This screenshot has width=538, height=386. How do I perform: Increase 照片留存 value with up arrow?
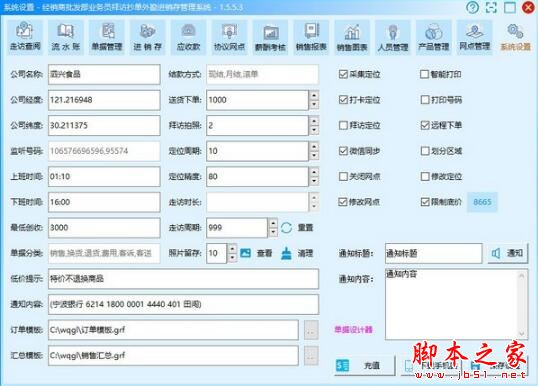tap(232, 248)
